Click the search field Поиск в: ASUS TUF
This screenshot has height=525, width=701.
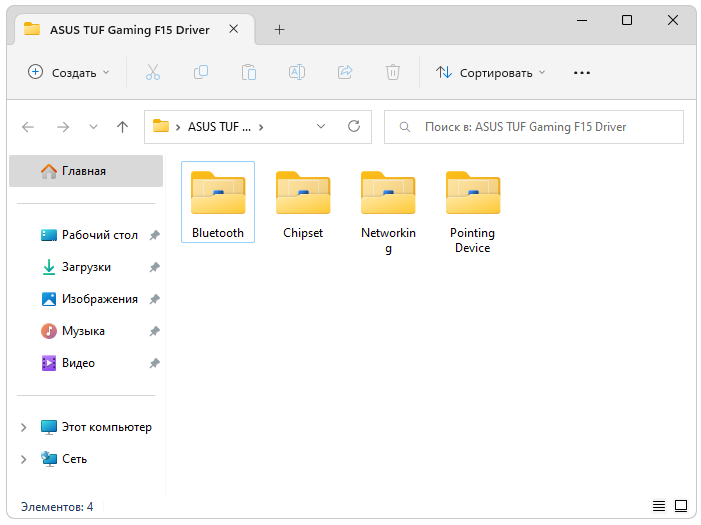534,127
